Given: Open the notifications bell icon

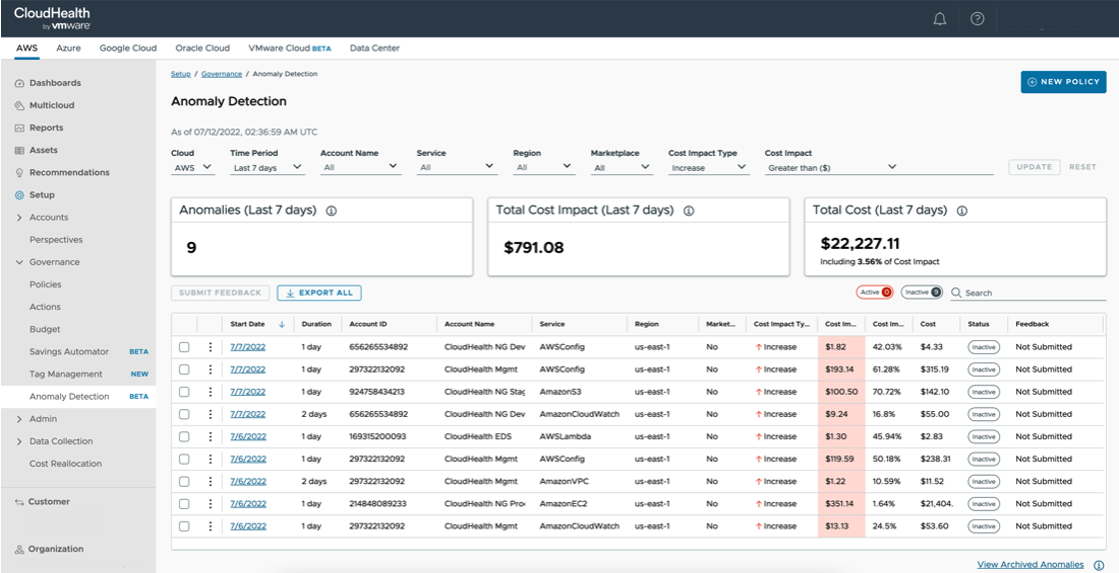Looking at the screenshot, I should (939, 19).
